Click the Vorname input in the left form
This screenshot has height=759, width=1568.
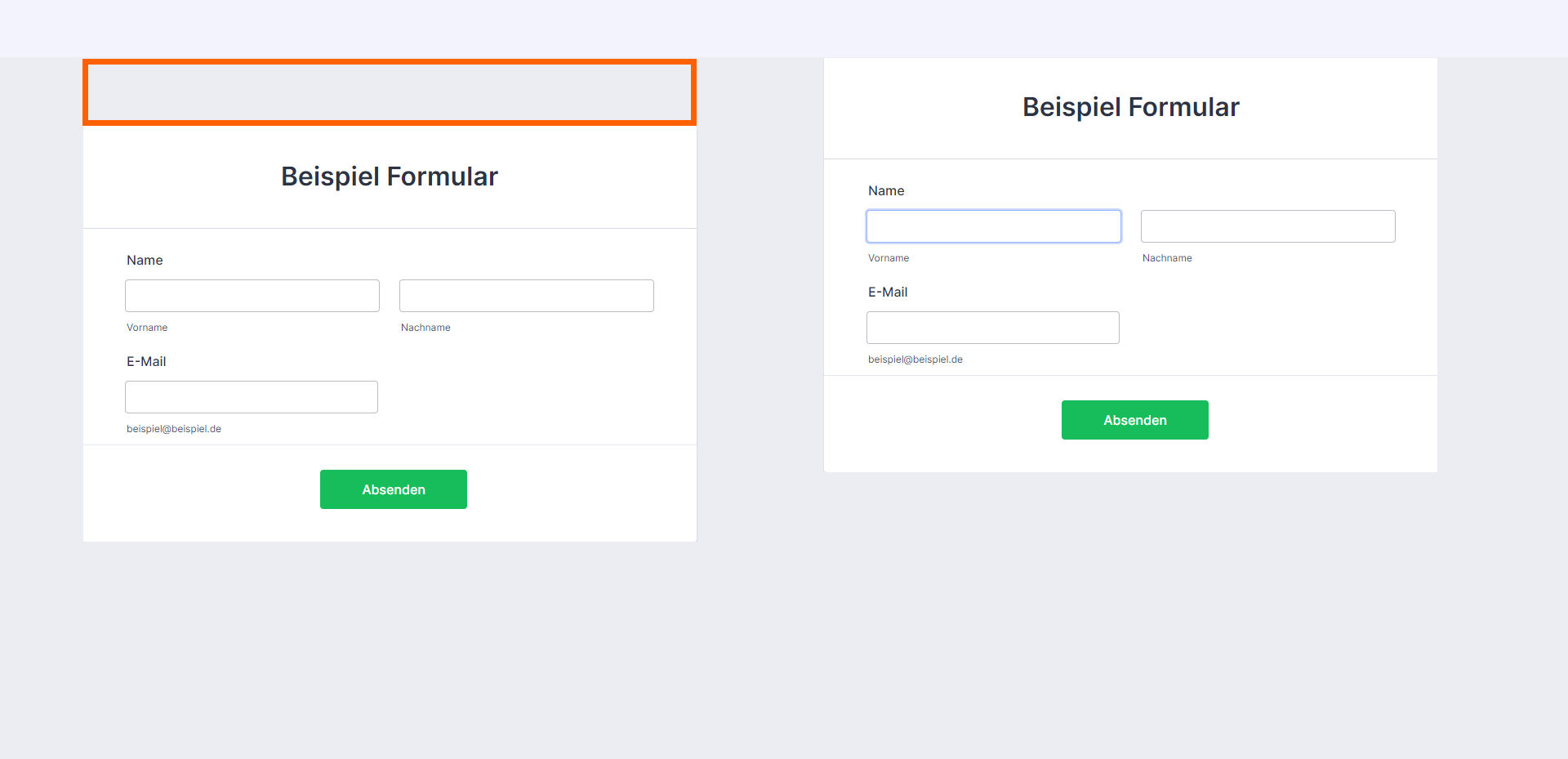(x=252, y=296)
